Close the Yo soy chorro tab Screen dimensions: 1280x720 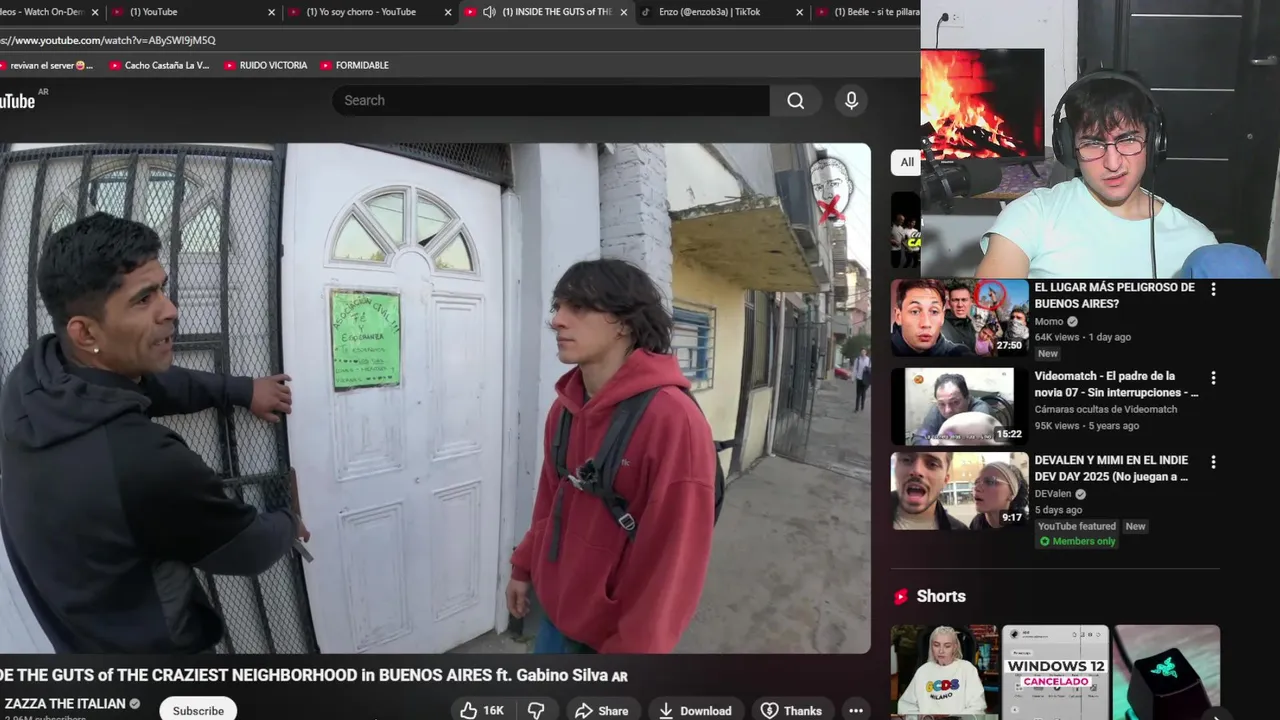[447, 12]
